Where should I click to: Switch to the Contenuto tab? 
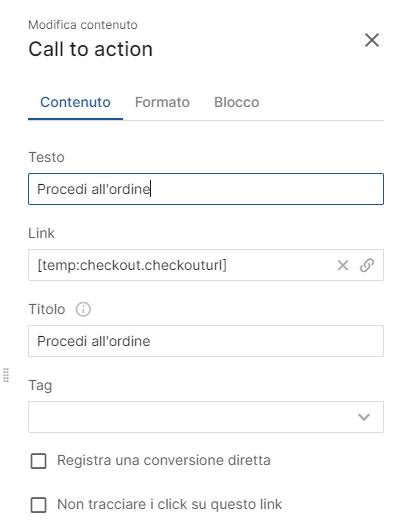point(75,102)
